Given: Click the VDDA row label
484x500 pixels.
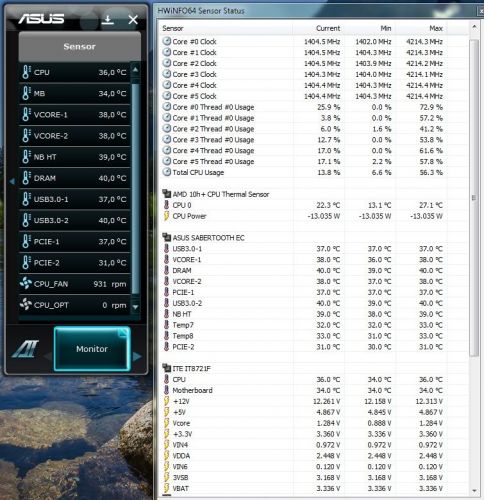Looking at the screenshot, I should [181, 456].
